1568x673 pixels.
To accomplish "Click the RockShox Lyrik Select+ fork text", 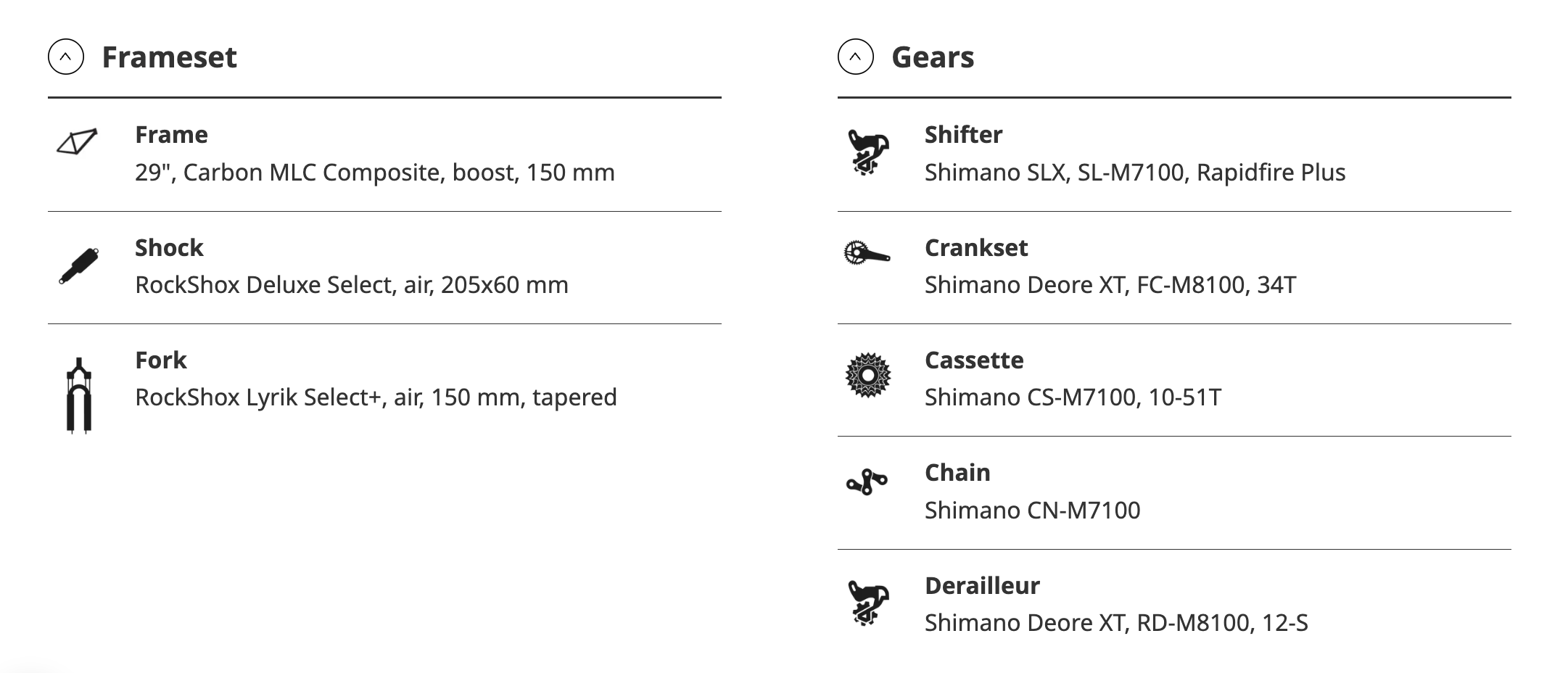I will click(x=376, y=397).
